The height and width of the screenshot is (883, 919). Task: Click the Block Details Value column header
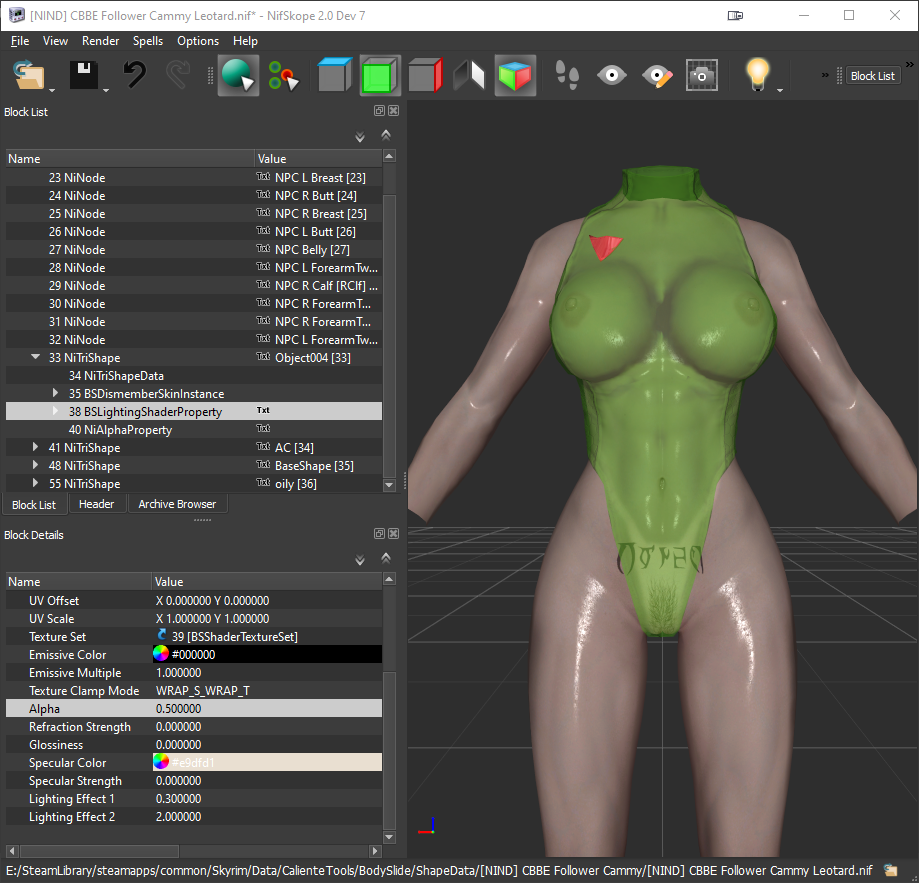(267, 582)
